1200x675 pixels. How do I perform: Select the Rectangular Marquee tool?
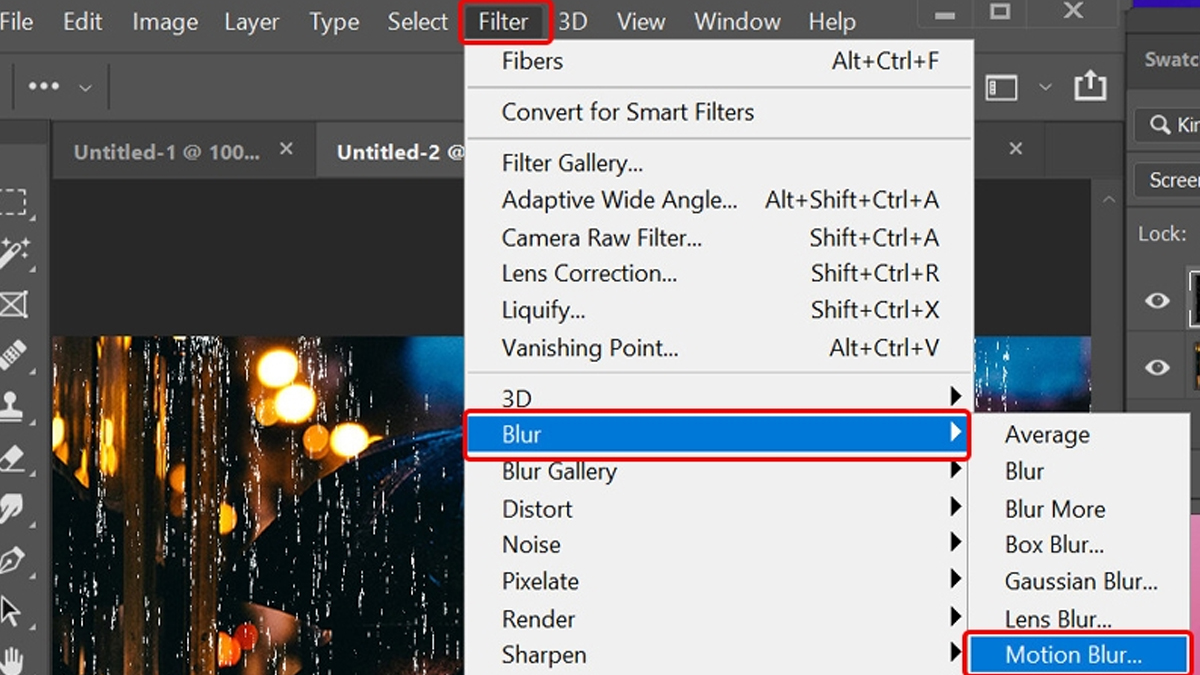pyautogui.click(x=14, y=203)
